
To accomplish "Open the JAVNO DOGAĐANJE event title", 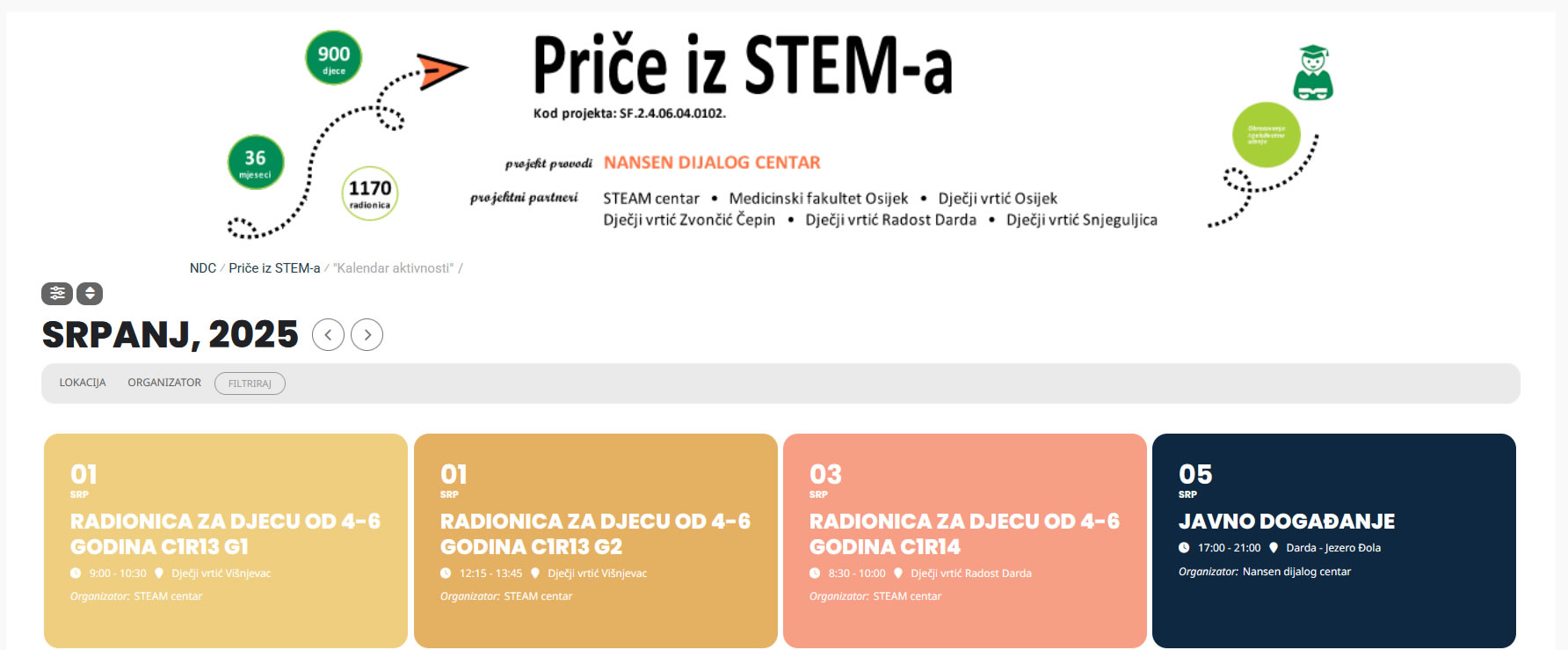I will (x=1286, y=522).
